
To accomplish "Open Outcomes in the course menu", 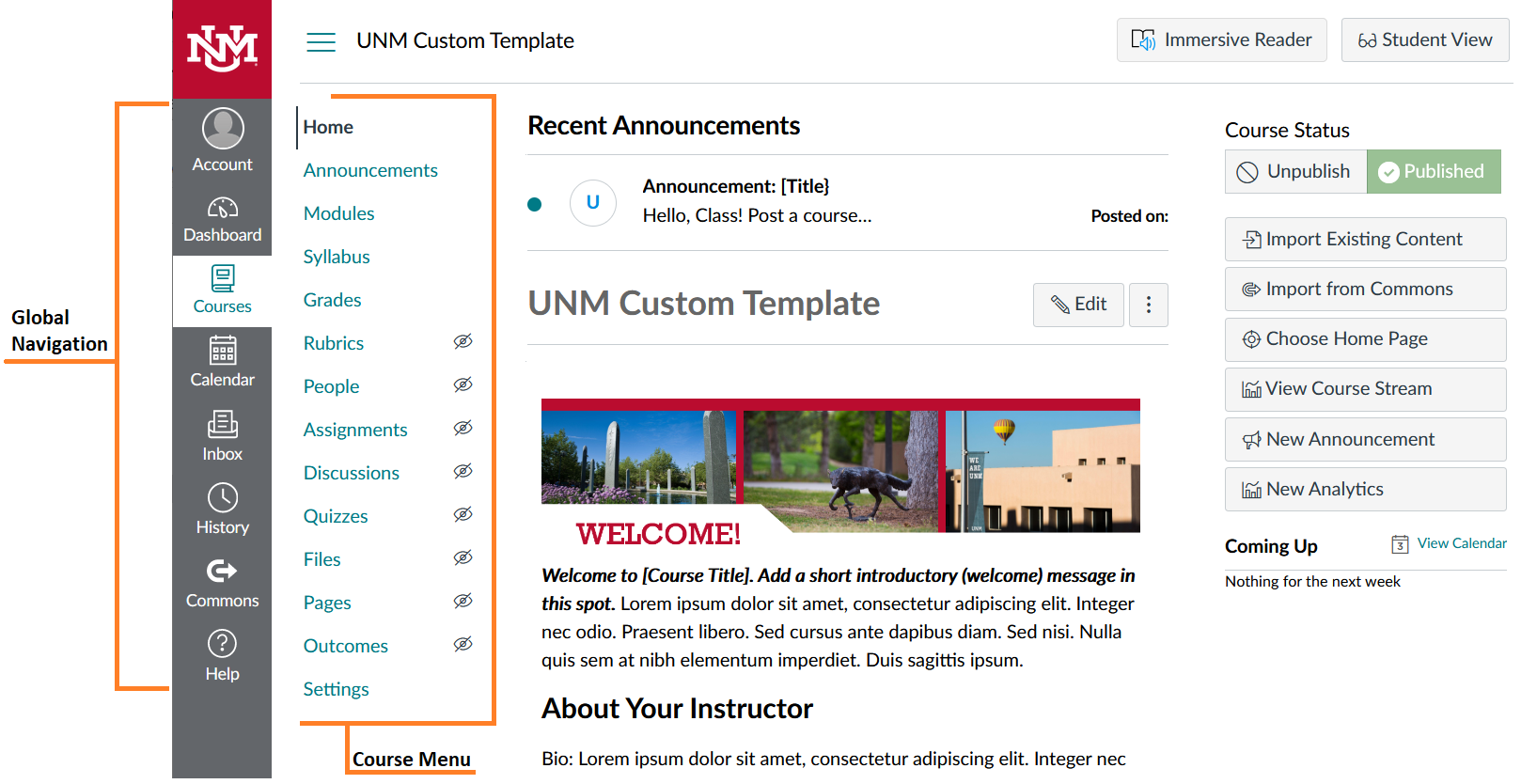I will [345, 646].
